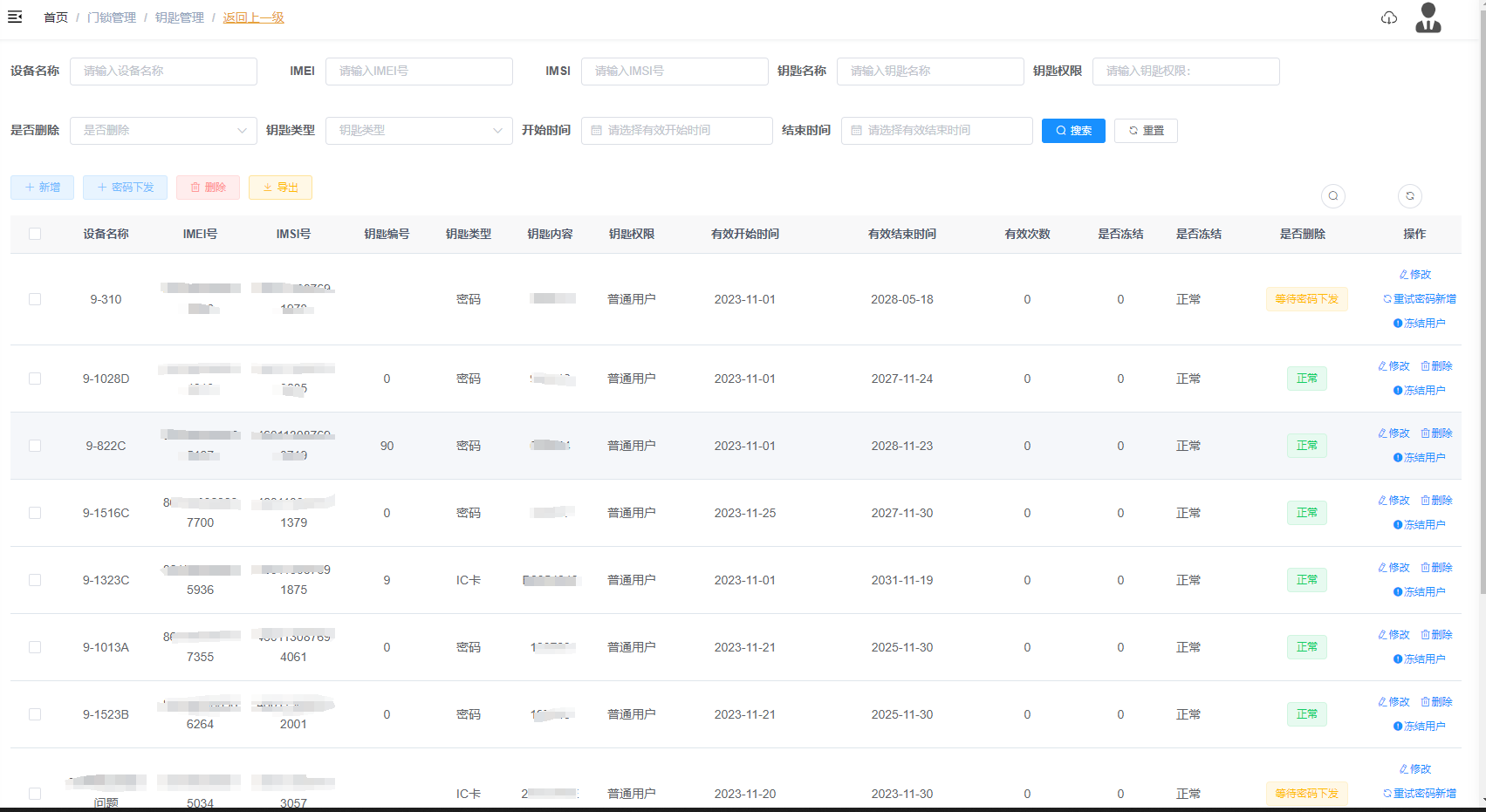This screenshot has width=1486, height=812.
Task: Open 钥匙管理 breadcrumb
Action: point(180,17)
